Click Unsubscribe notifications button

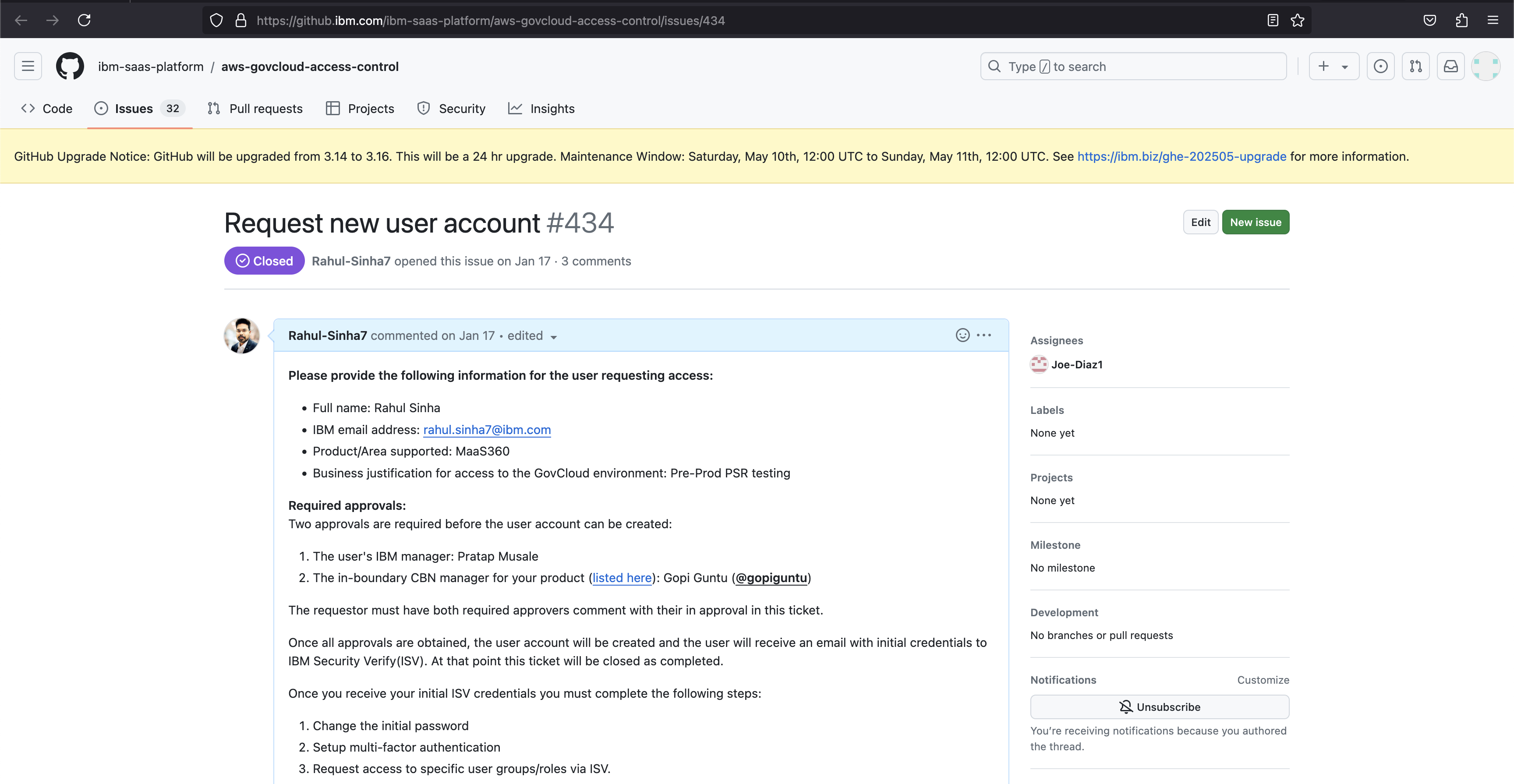point(1160,707)
